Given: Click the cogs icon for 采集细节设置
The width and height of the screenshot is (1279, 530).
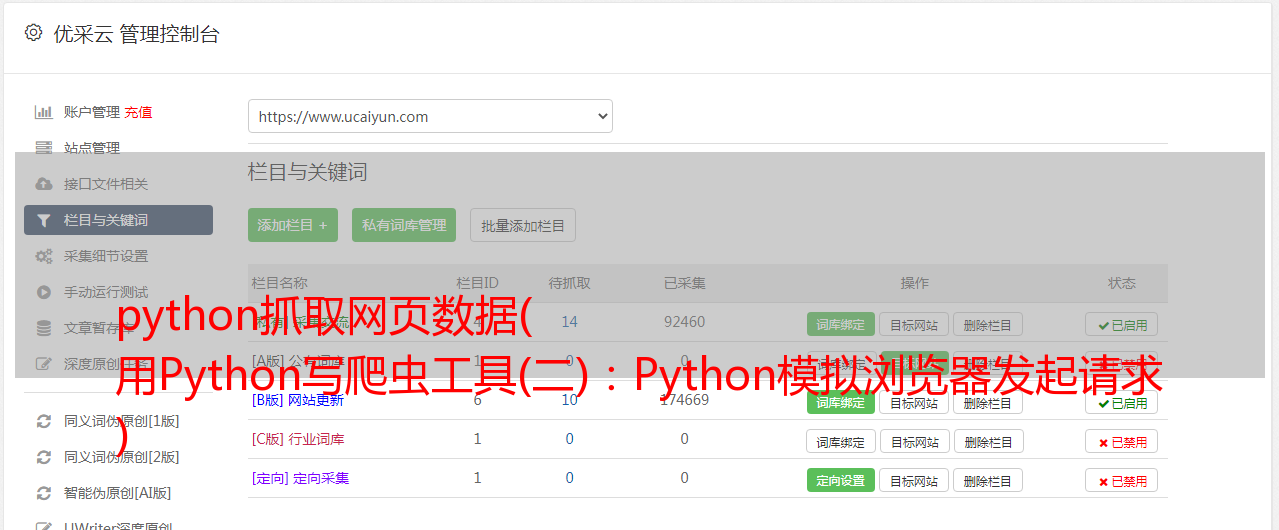Looking at the screenshot, I should pos(43,256).
